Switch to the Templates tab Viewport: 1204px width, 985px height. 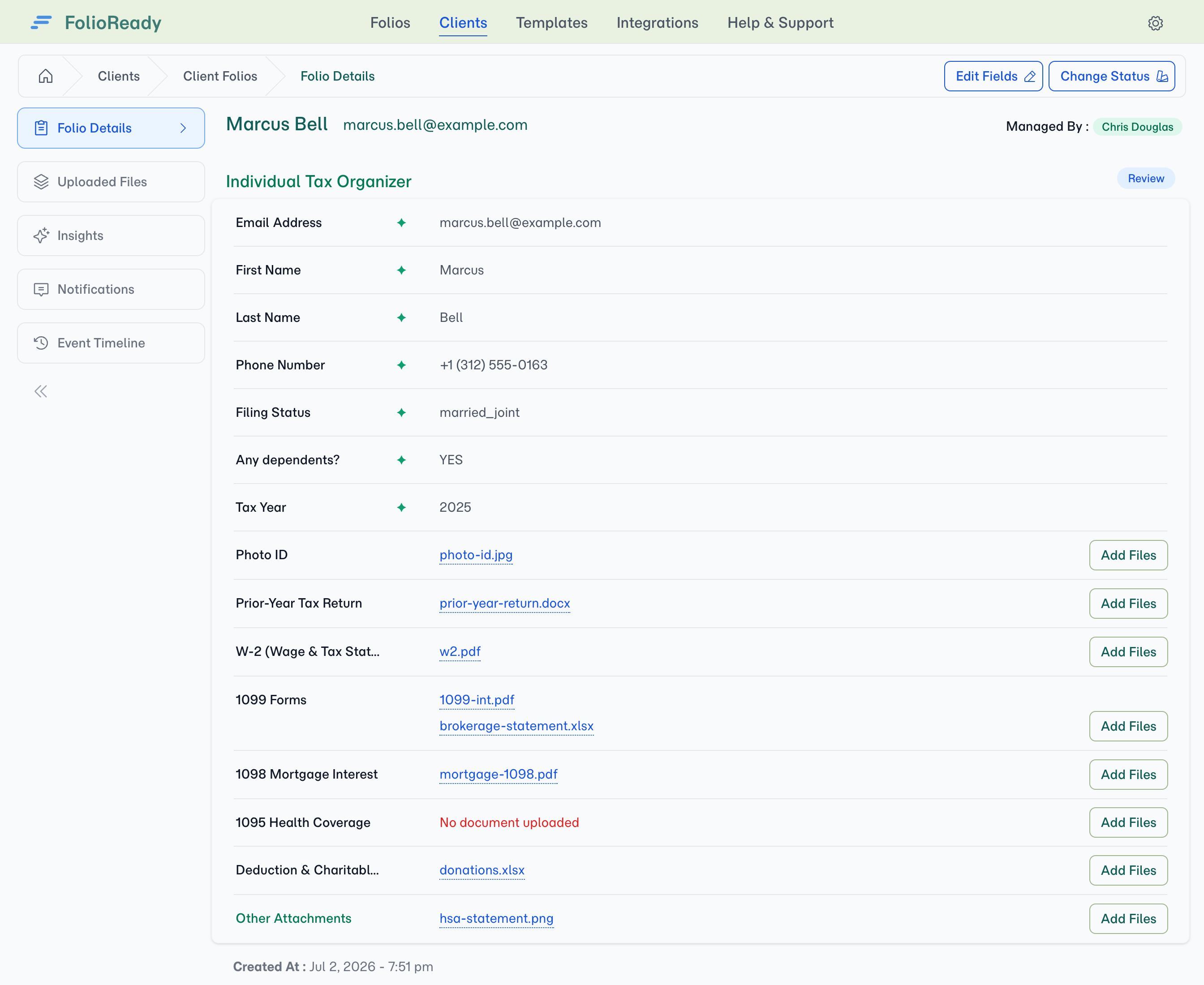(x=551, y=23)
